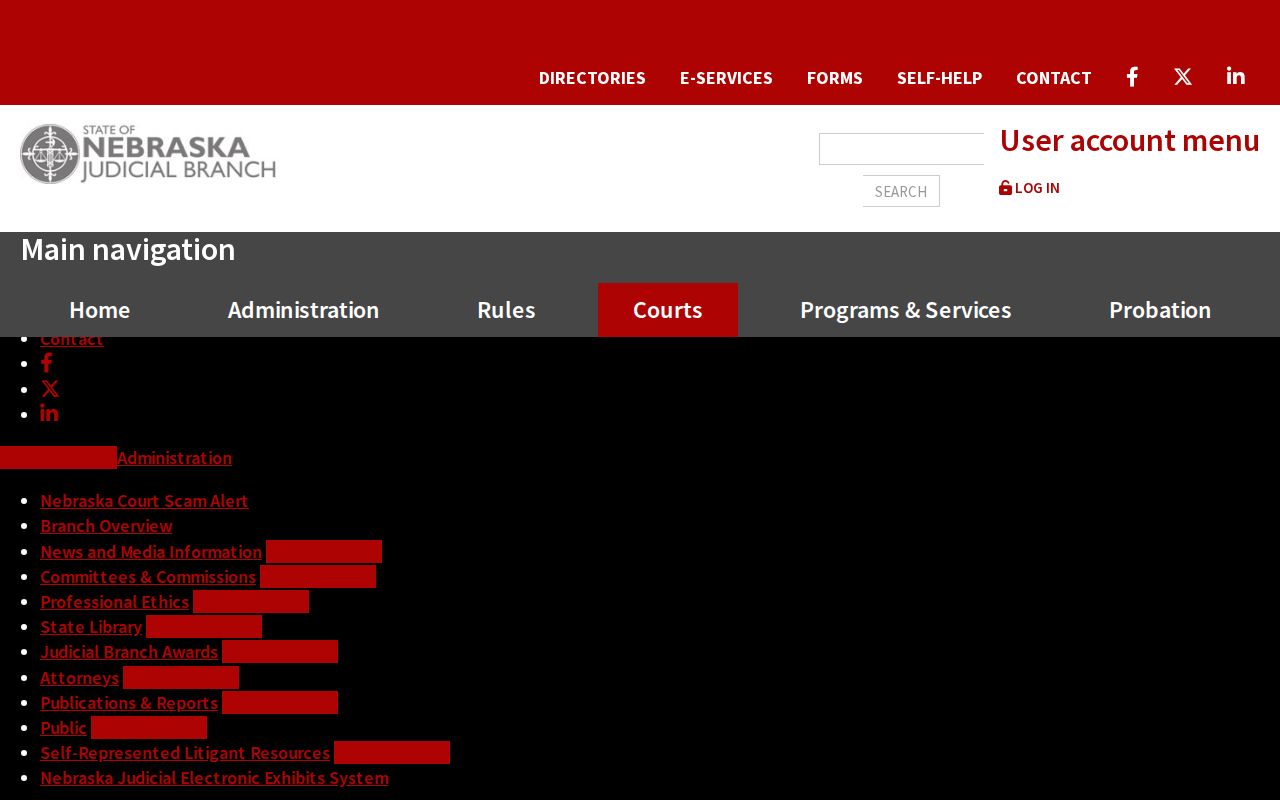Open the Branch Overview link
Screen dimensions: 1280x800
click(x=106, y=526)
